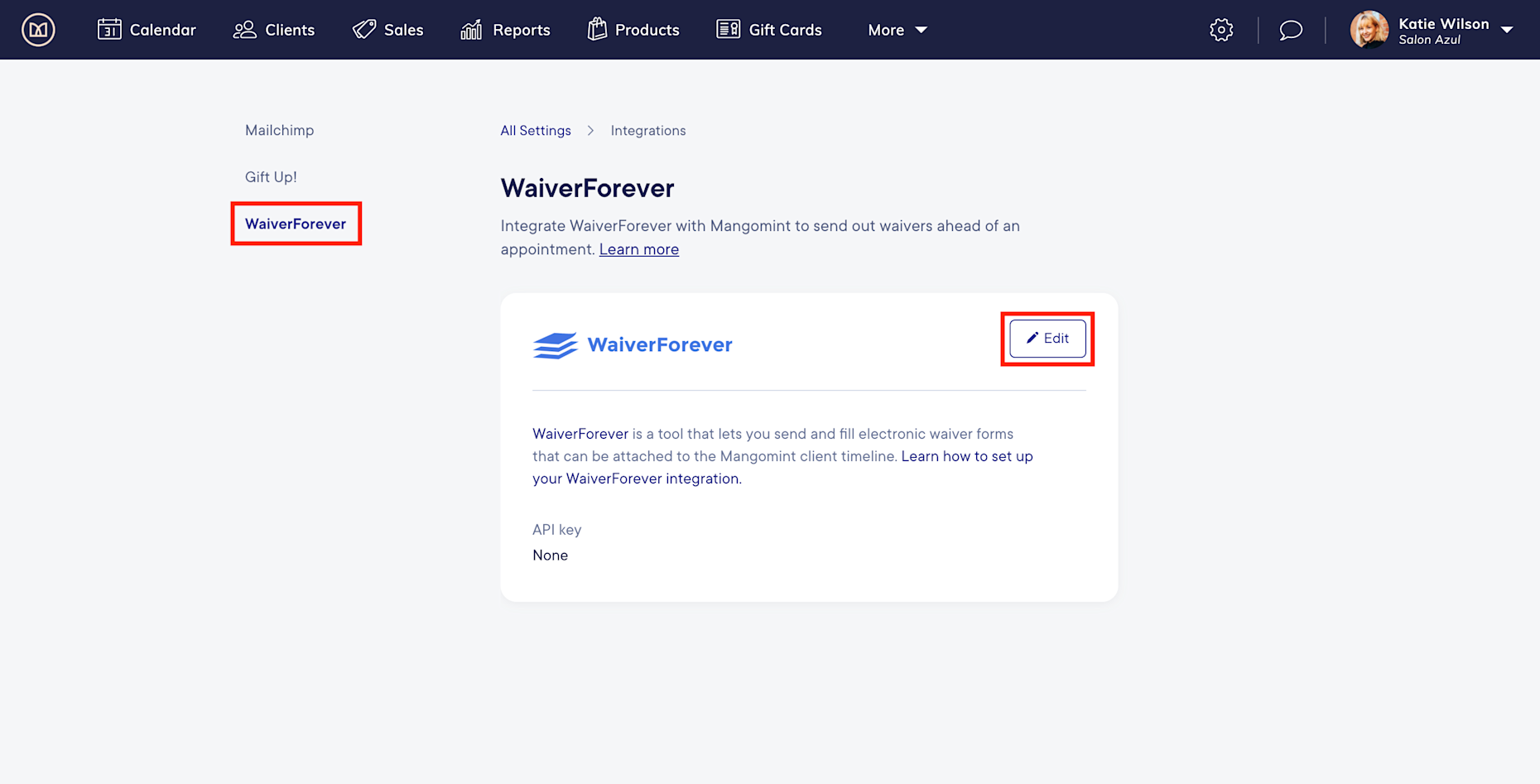
Task: Click the Learn more link
Action: point(638,248)
